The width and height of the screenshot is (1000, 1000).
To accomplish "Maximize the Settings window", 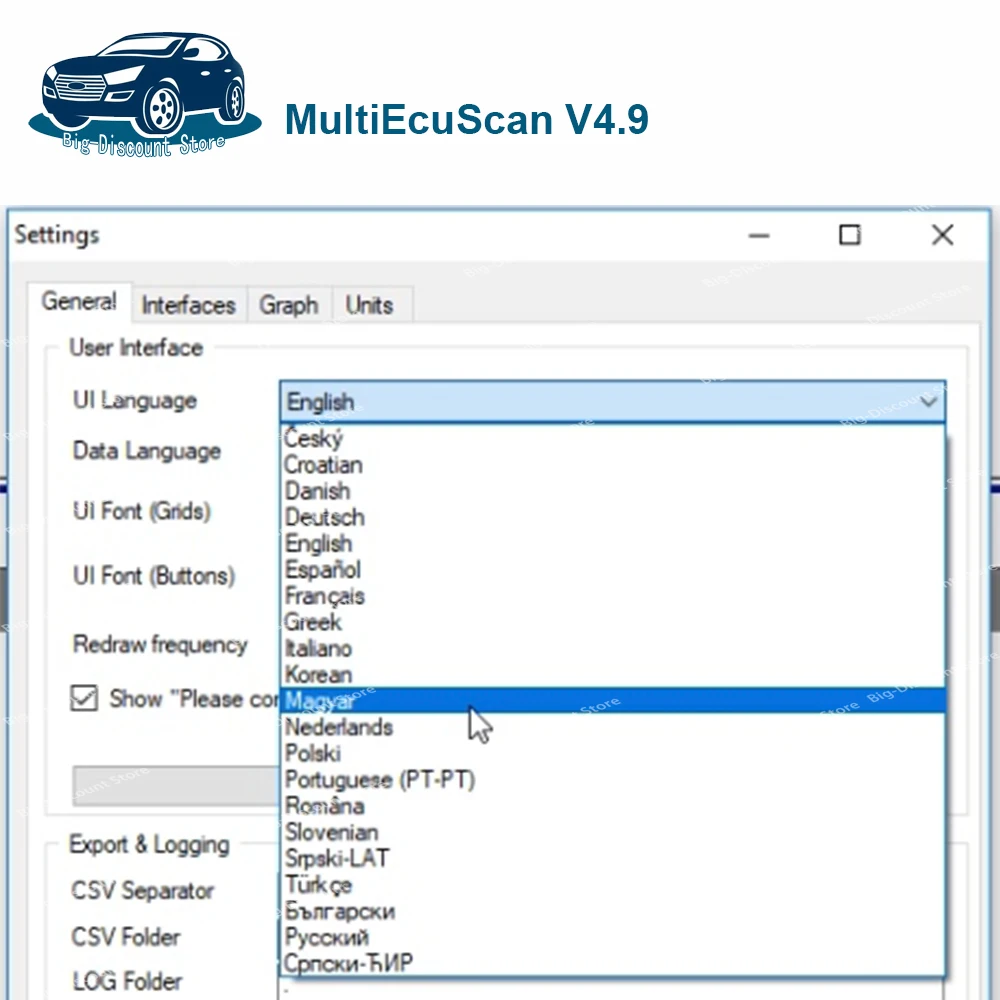I will click(849, 235).
